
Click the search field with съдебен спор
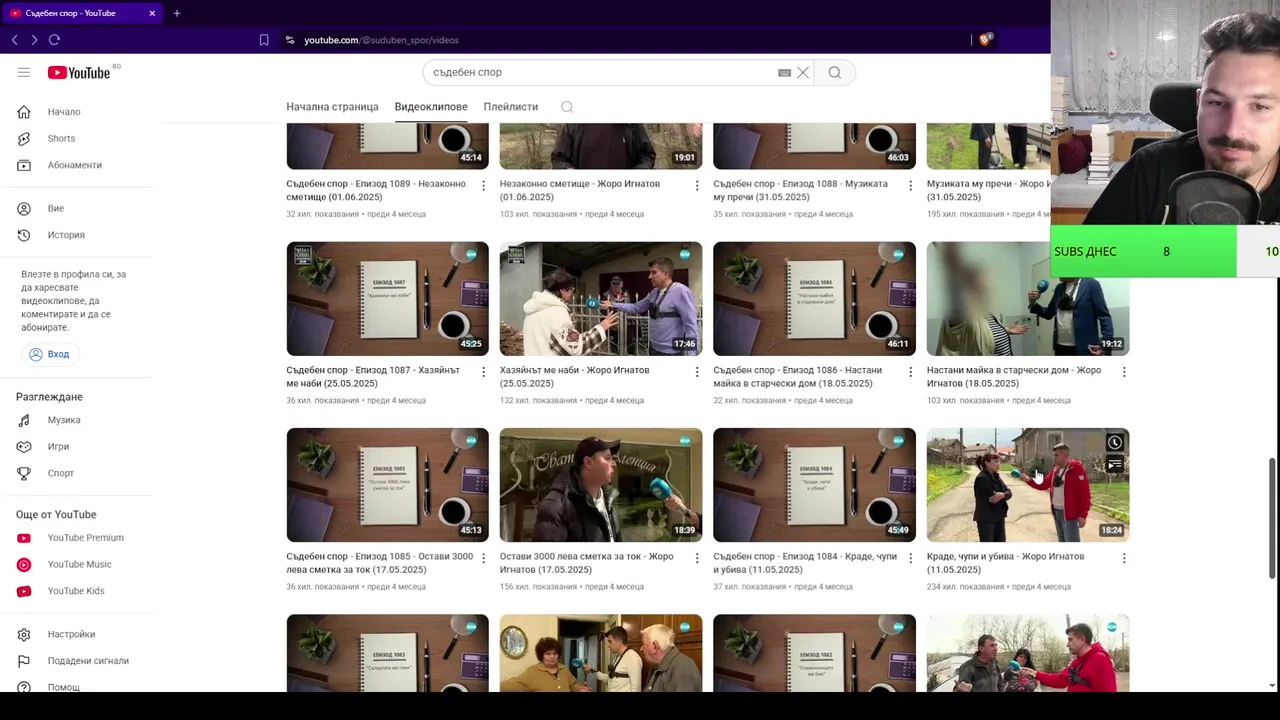[600, 72]
